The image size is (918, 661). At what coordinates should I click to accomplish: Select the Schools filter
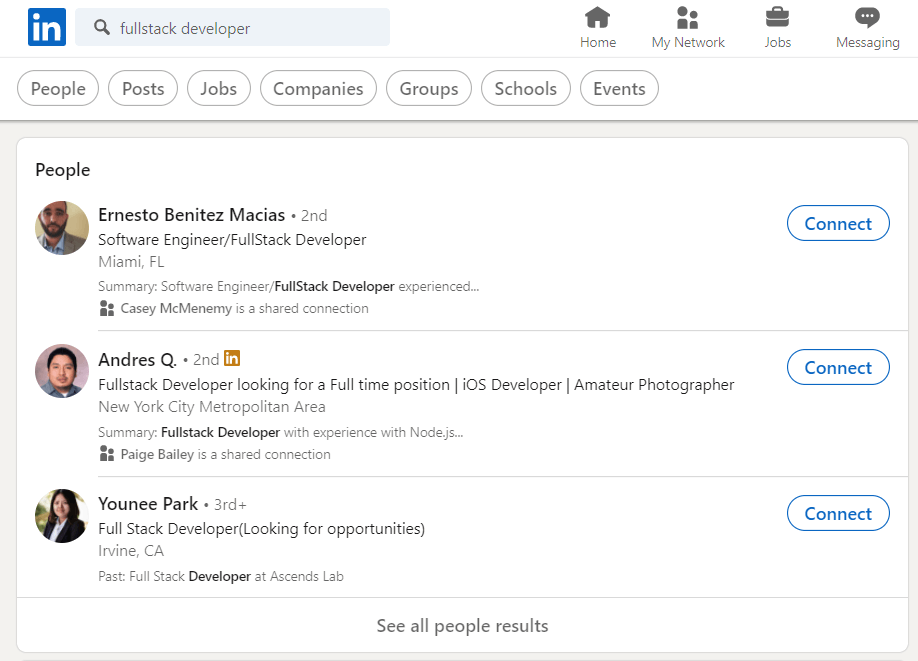(525, 89)
